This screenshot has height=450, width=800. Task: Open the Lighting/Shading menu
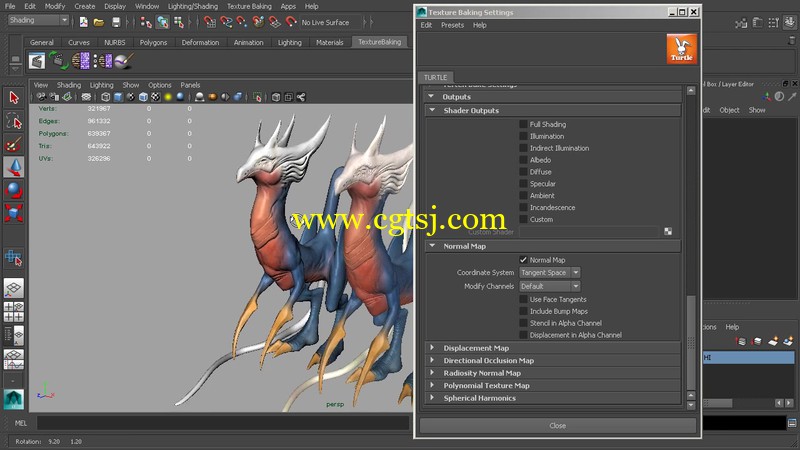coord(193,6)
